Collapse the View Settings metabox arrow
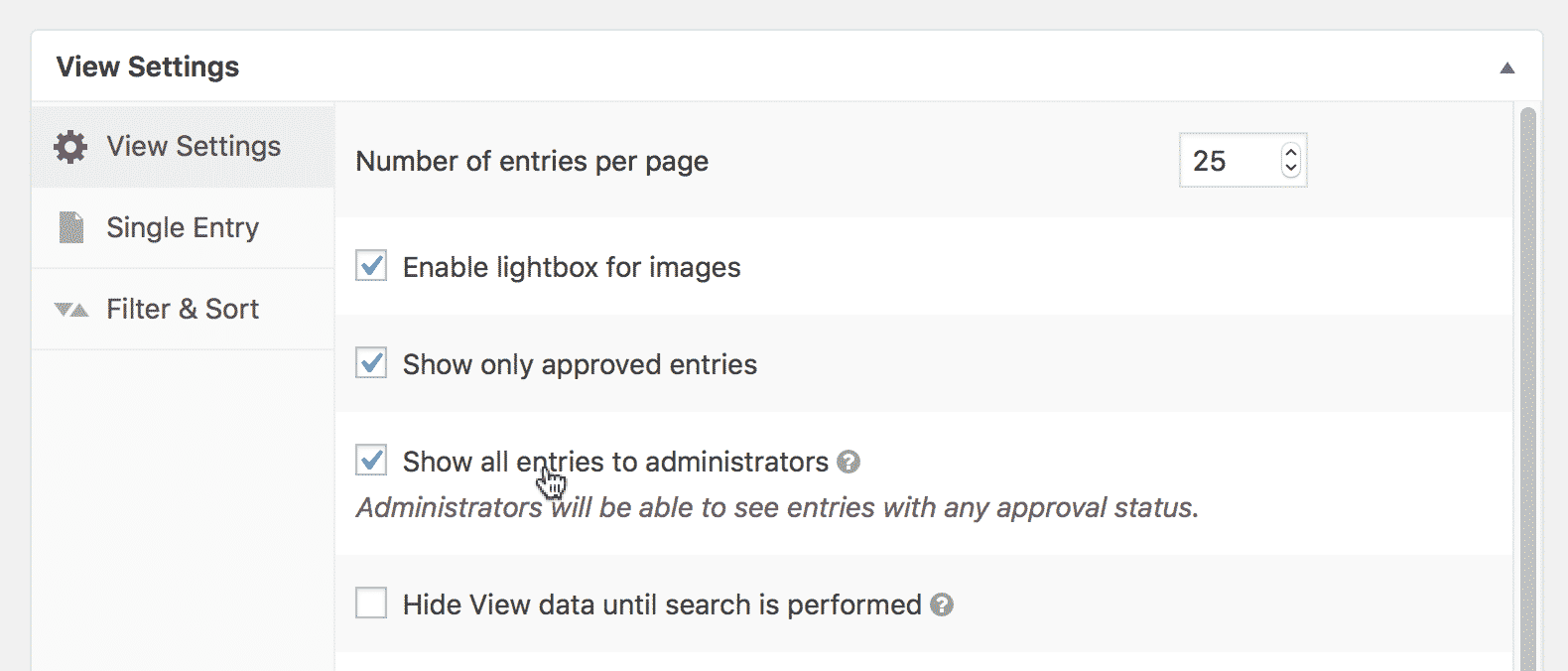The width and height of the screenshot is (1568, 671). tap(1507, 67)
